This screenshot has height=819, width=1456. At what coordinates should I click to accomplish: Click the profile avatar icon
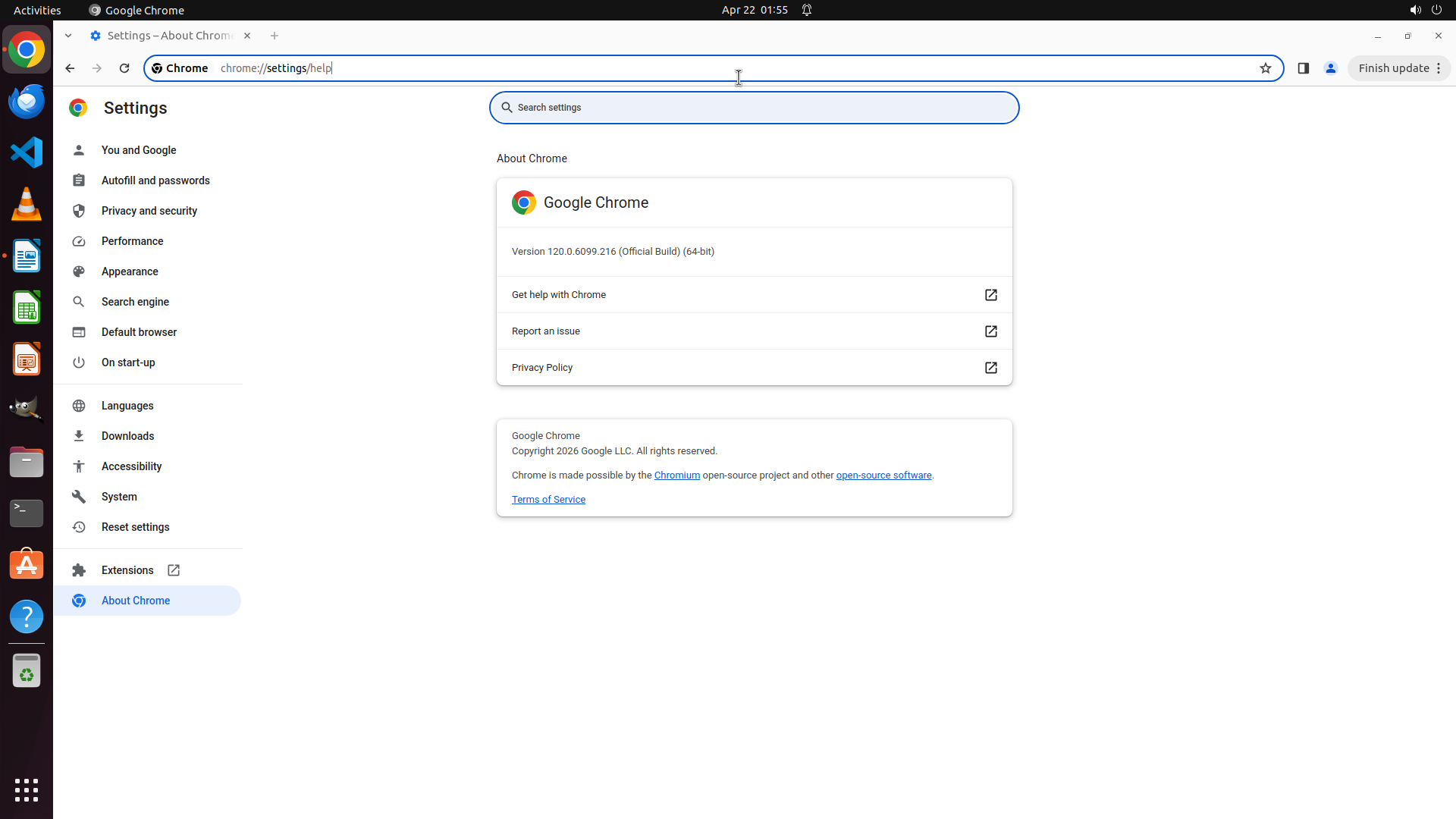pos(1330,68)
